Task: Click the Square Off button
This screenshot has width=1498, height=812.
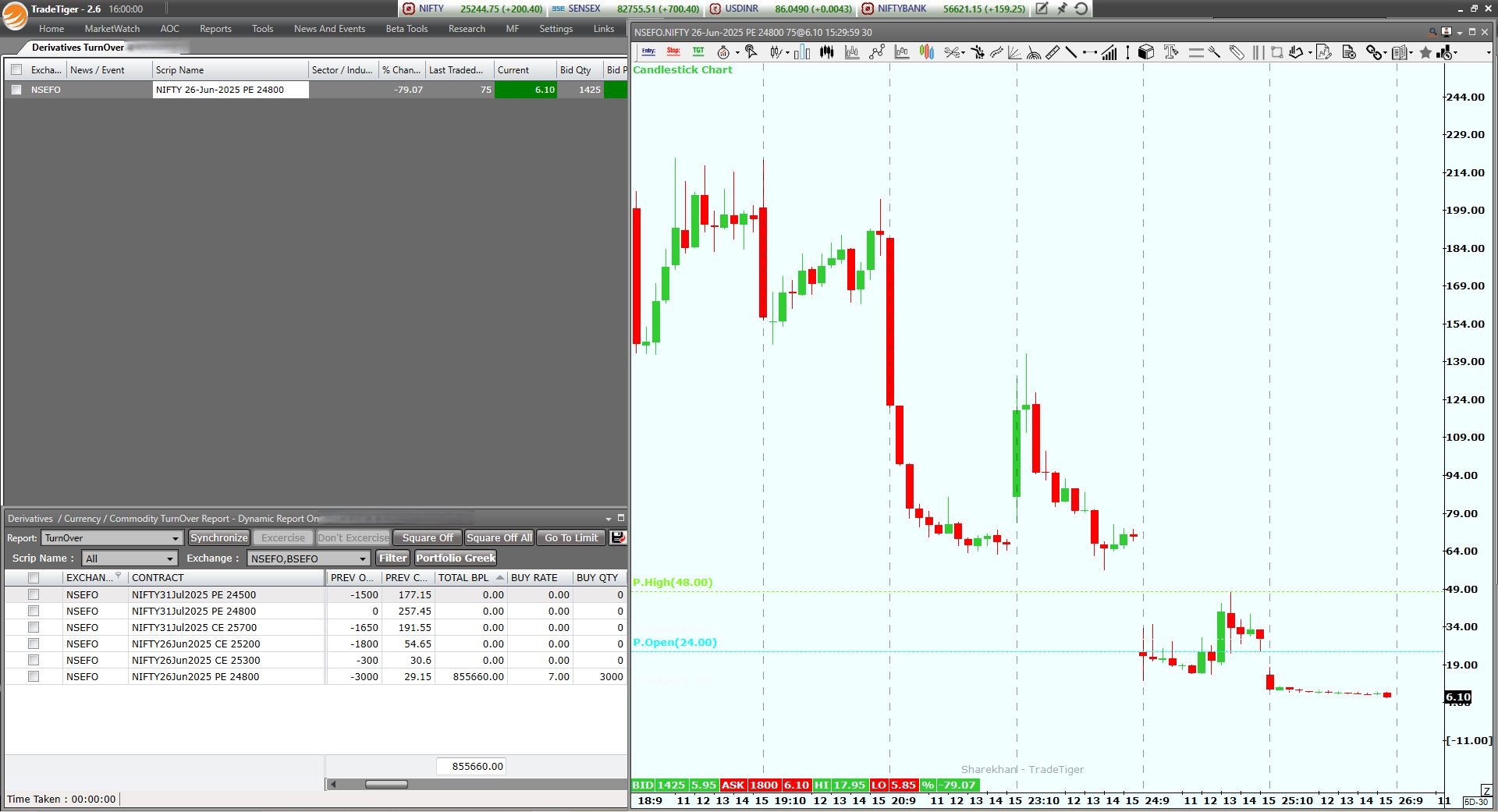Action: coord(428,537)
